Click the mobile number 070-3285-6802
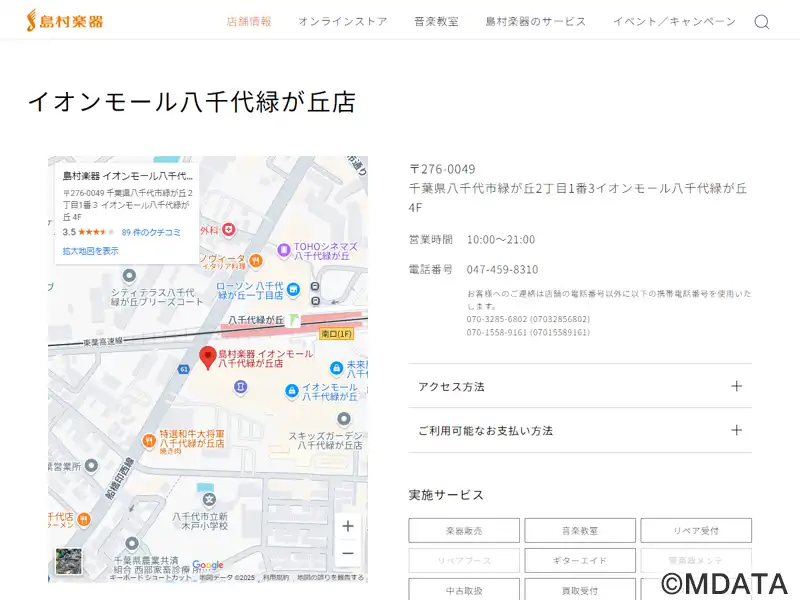800x600 pixels. [496, 319]
